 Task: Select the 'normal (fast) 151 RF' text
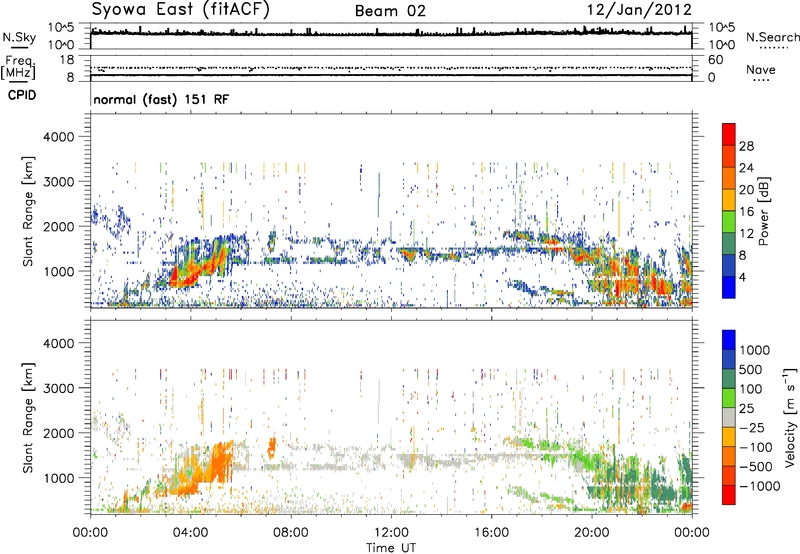(161, 99)
